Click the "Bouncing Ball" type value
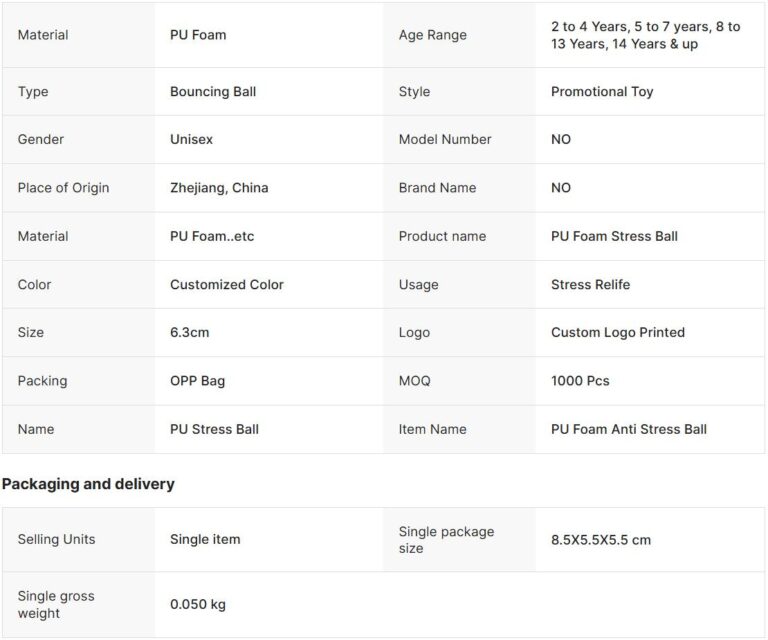This screenshot has height=640, width=768. [213, 92]
